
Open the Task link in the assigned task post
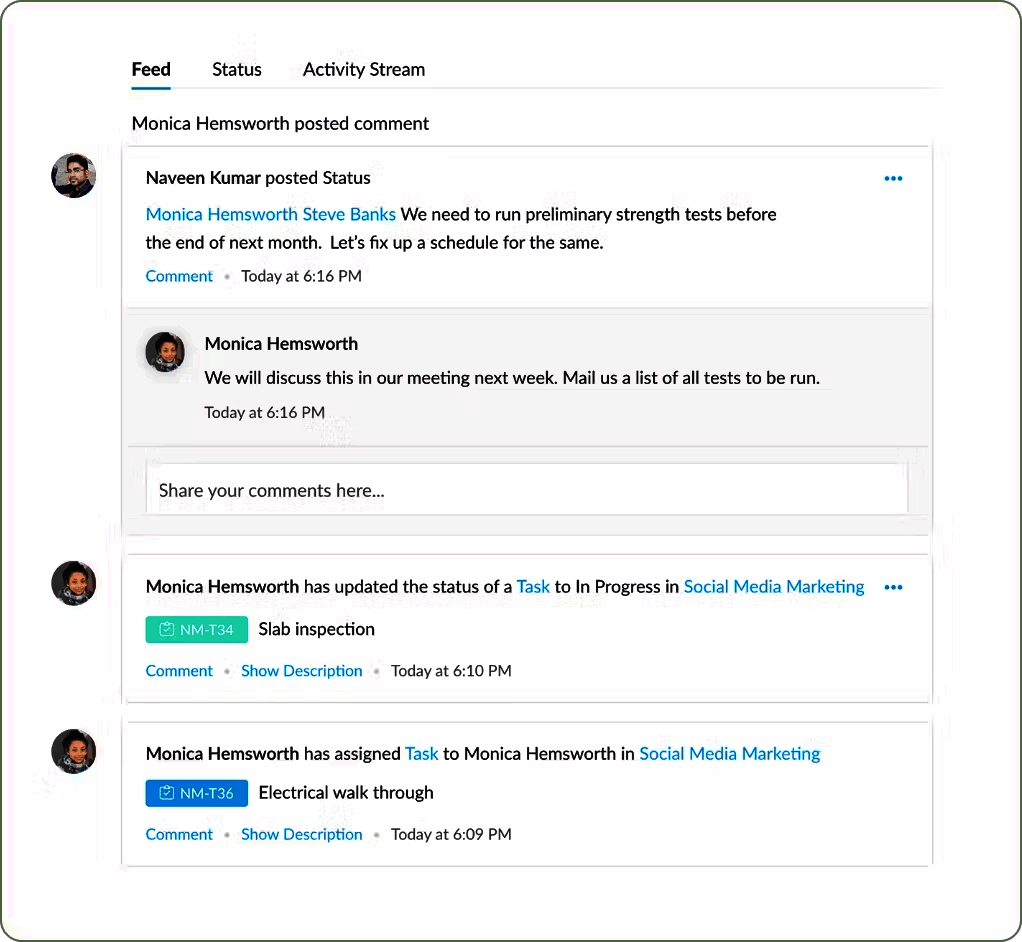pos(421,753)
